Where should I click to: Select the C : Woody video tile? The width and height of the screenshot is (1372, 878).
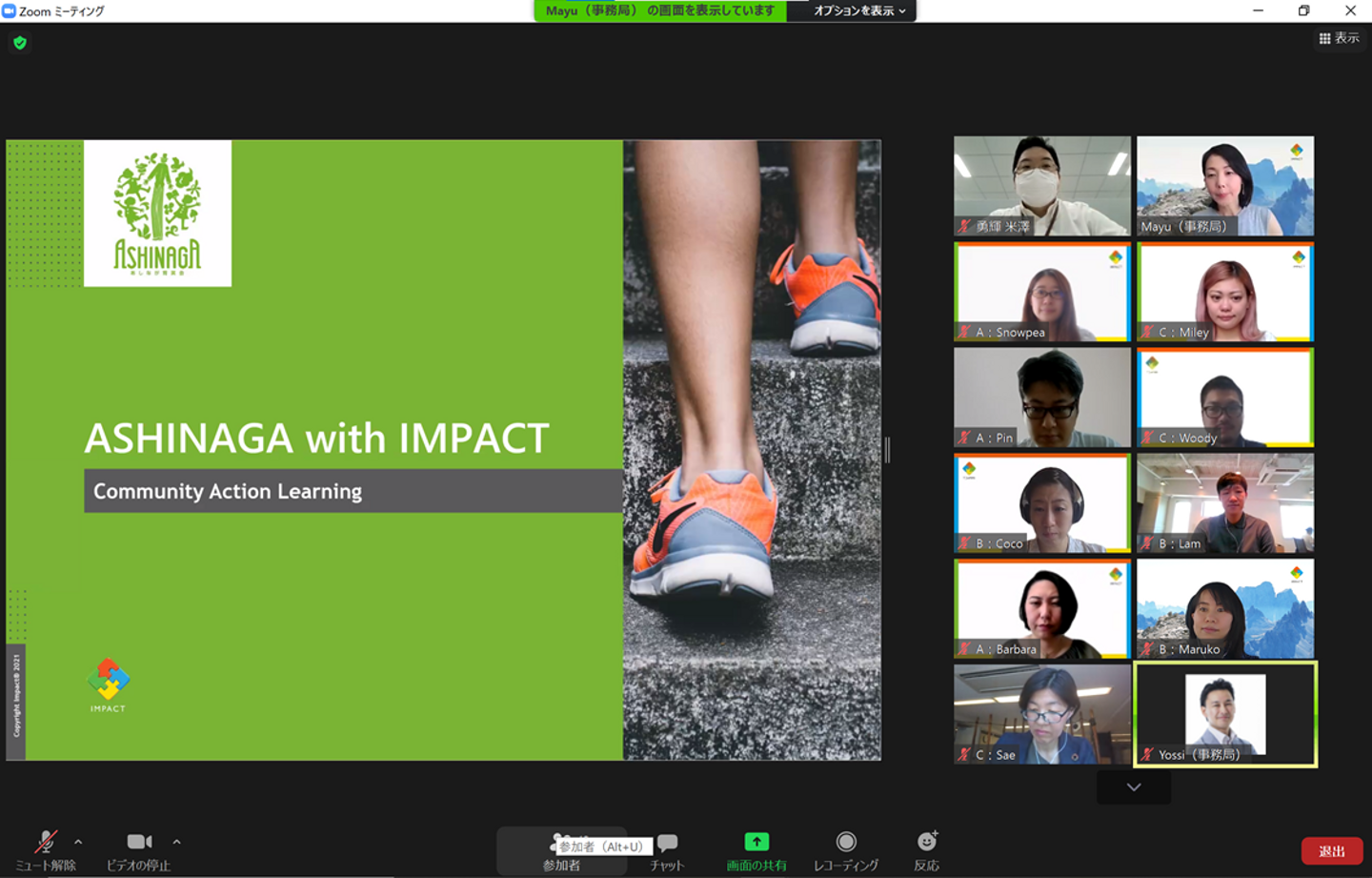coord(1225,398)
